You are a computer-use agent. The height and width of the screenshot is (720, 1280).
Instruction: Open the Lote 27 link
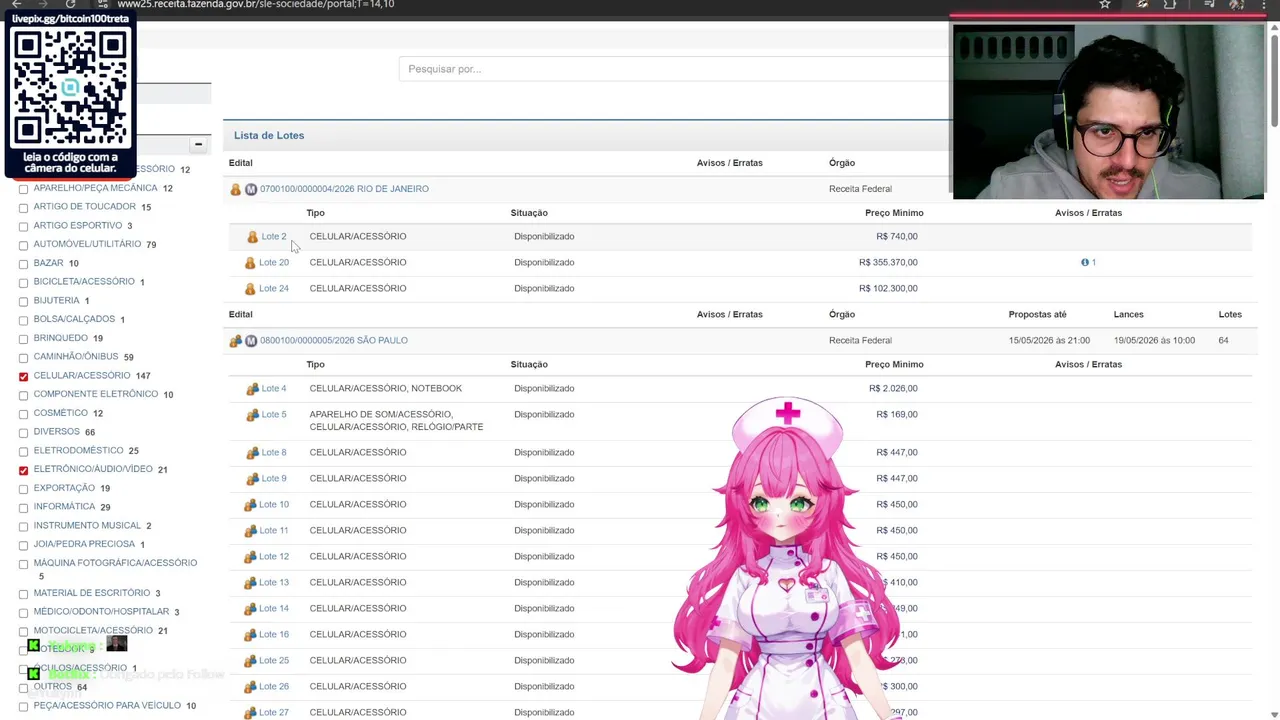click(x=273, y=712)
